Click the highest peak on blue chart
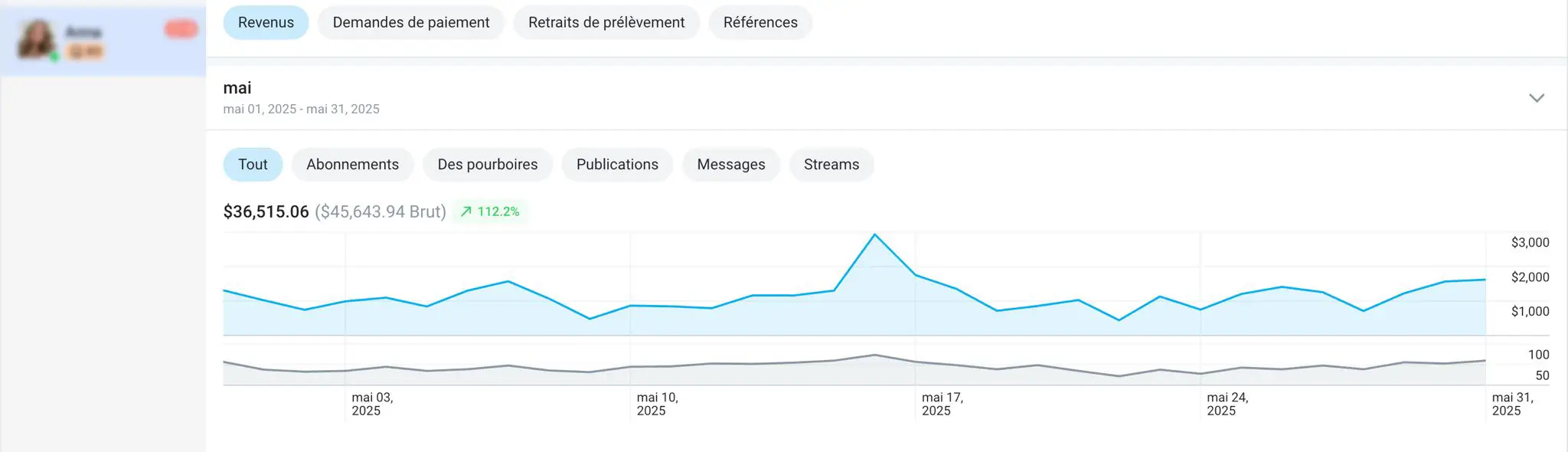Image resolution: width=1568 pixels, height=452 pixels. [x=874, y=235]
